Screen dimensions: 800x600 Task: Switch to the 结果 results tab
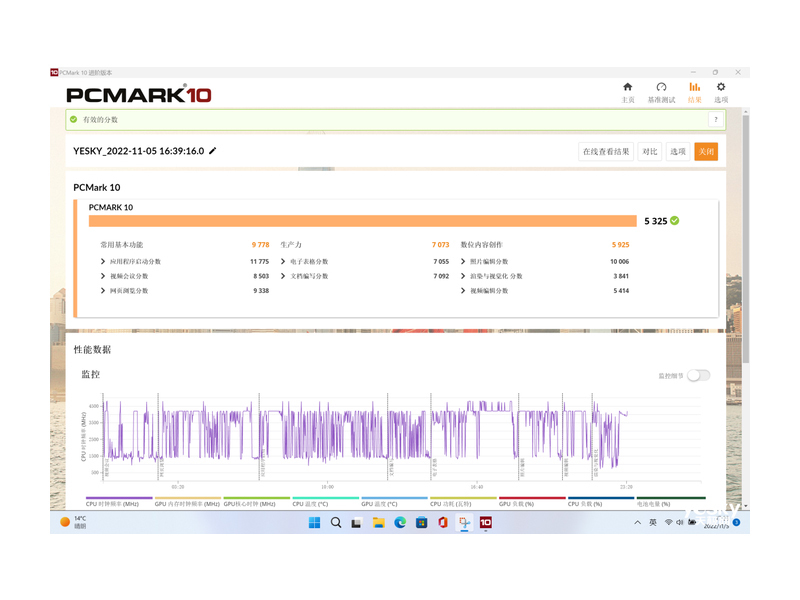tap(694, 92)
